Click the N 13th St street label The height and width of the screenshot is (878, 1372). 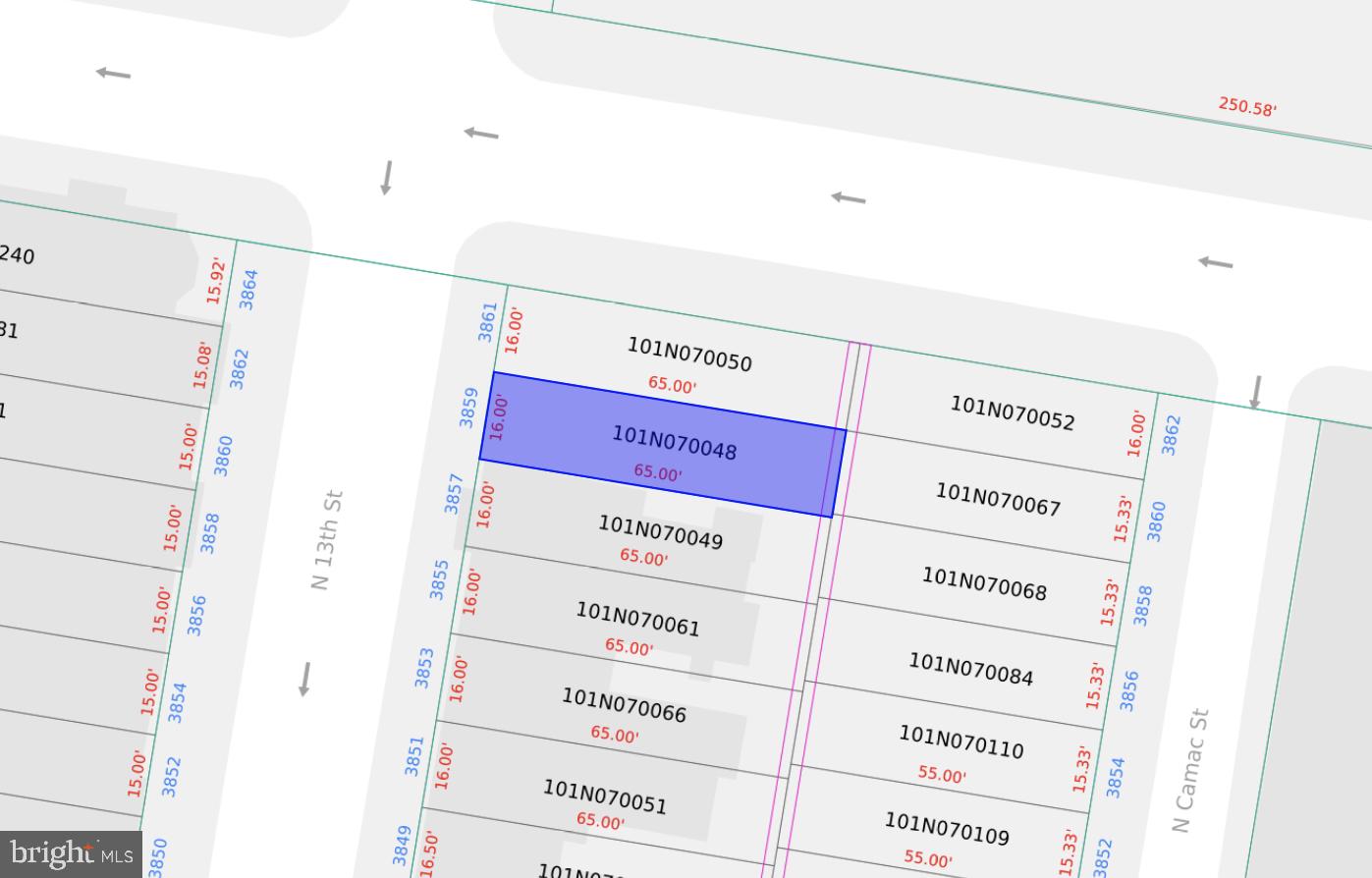click(326, 540)
